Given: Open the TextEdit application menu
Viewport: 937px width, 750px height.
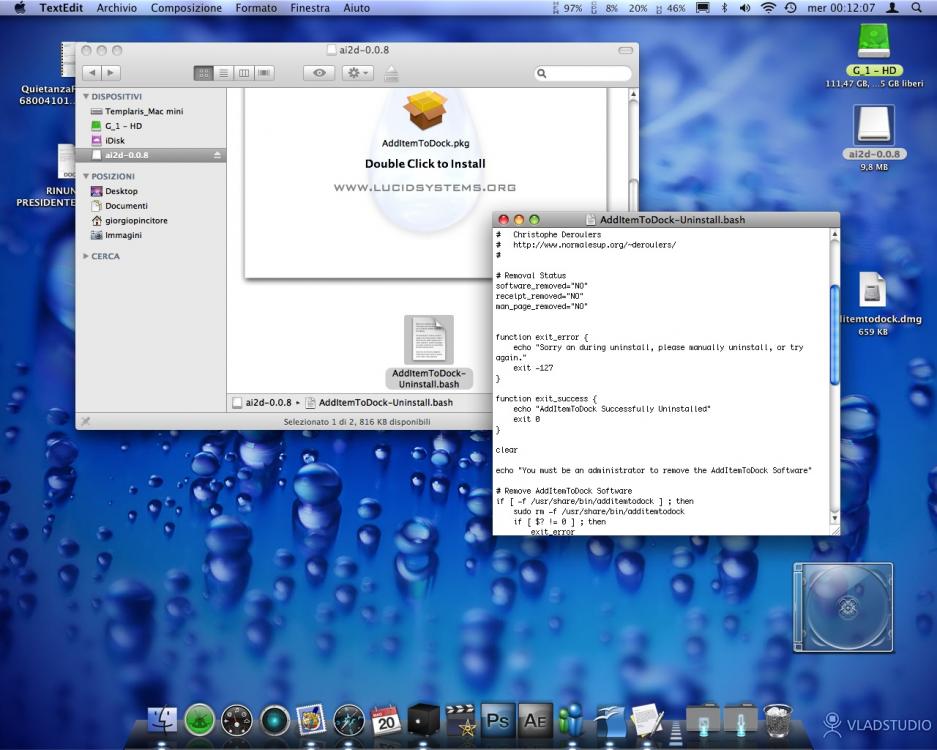Looking at the screenshot, I should tap(61, 8).
